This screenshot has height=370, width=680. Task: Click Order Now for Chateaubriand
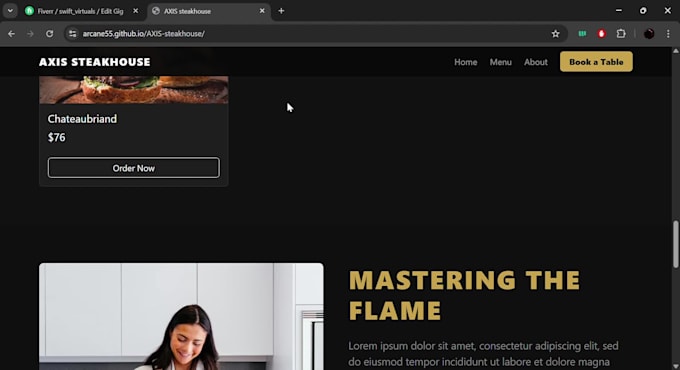click(134, 168)
